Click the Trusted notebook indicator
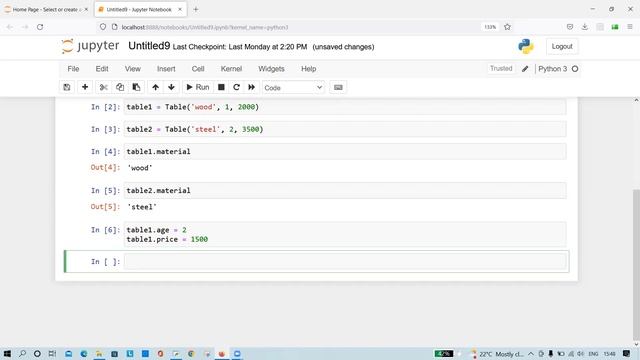Screen dimensions: 640x360 tap(501, 69)
